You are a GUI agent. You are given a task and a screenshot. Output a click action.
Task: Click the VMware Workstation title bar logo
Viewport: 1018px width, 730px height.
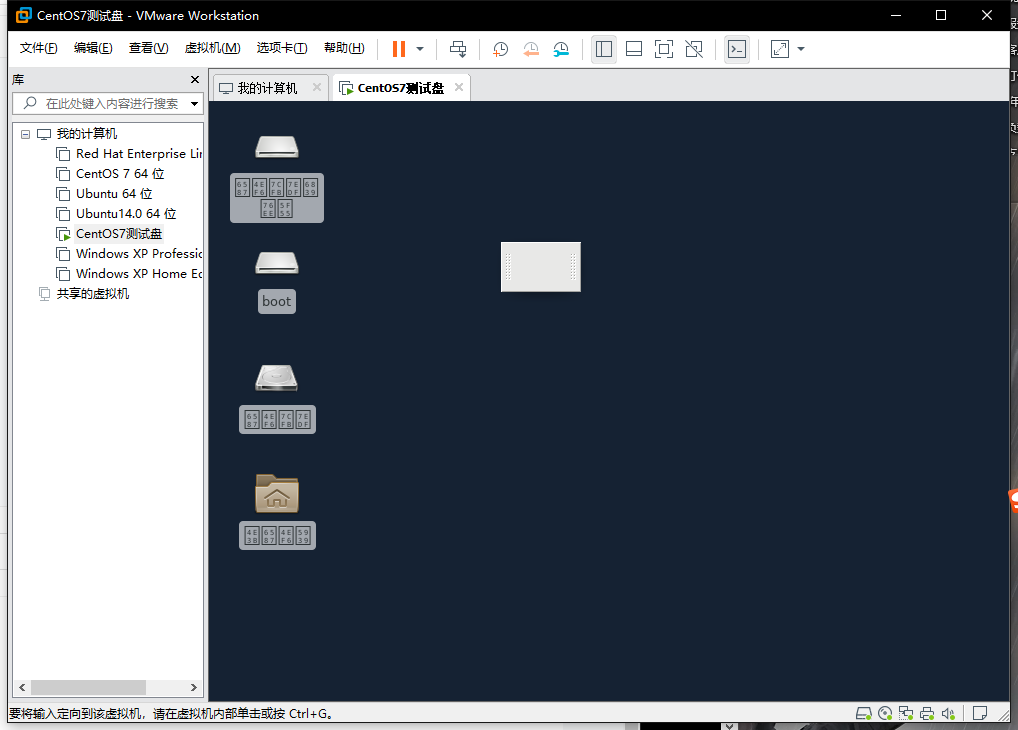[23, 16]
